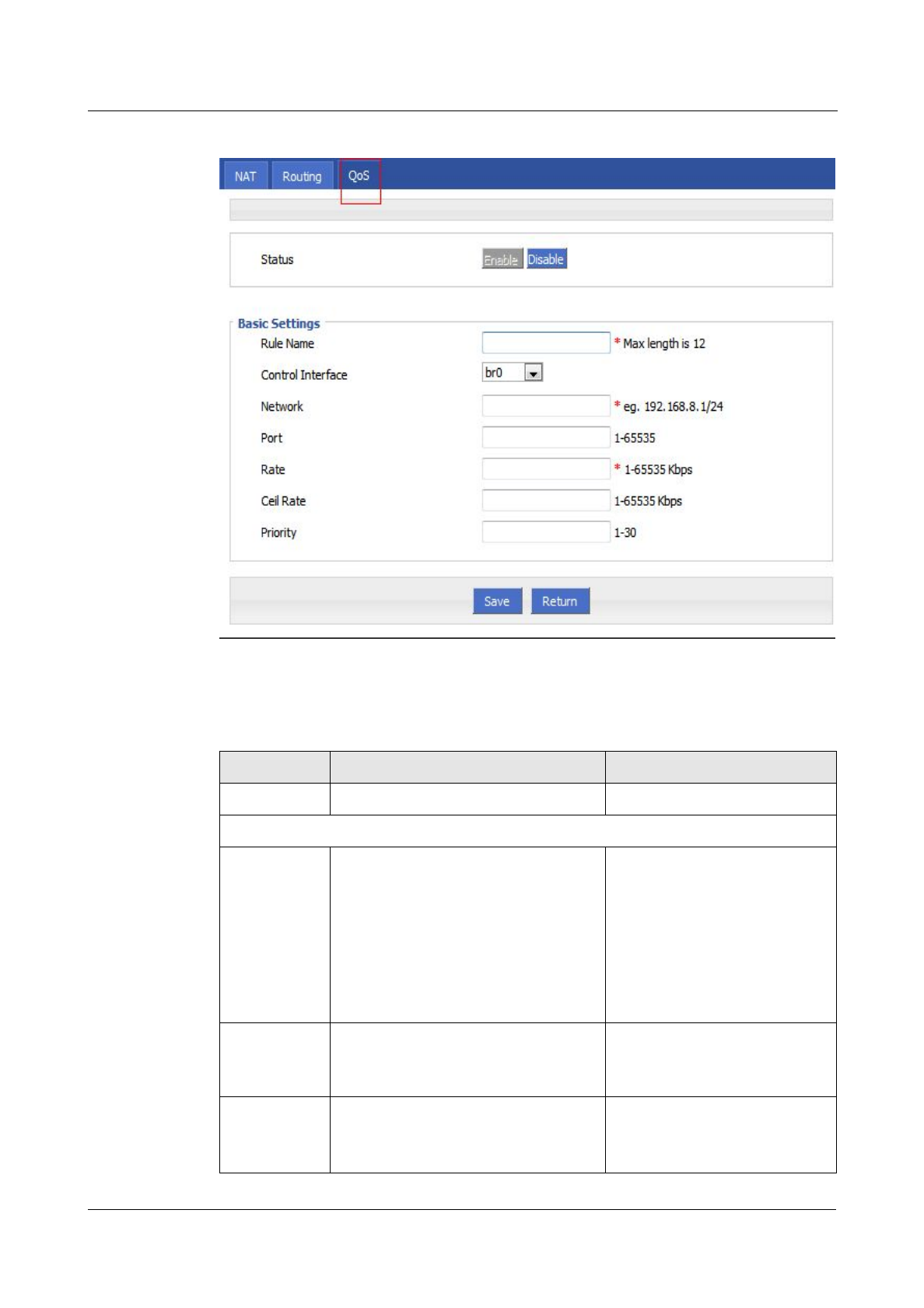The width and height of the screenshot is (924, 1308).
Task: Save the QoS rule
Action: (x=497, y=601)
